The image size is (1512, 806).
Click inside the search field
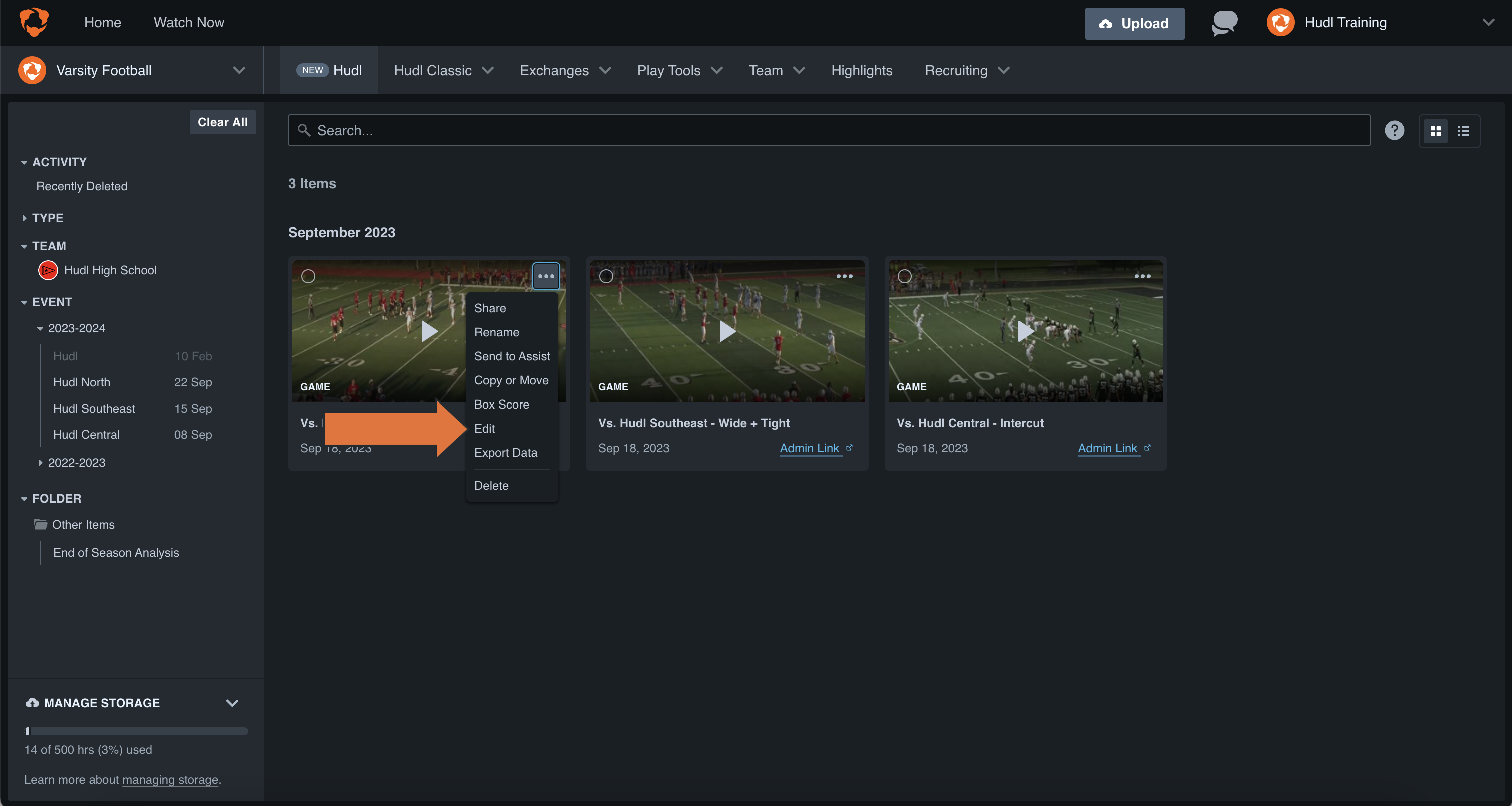528,130
